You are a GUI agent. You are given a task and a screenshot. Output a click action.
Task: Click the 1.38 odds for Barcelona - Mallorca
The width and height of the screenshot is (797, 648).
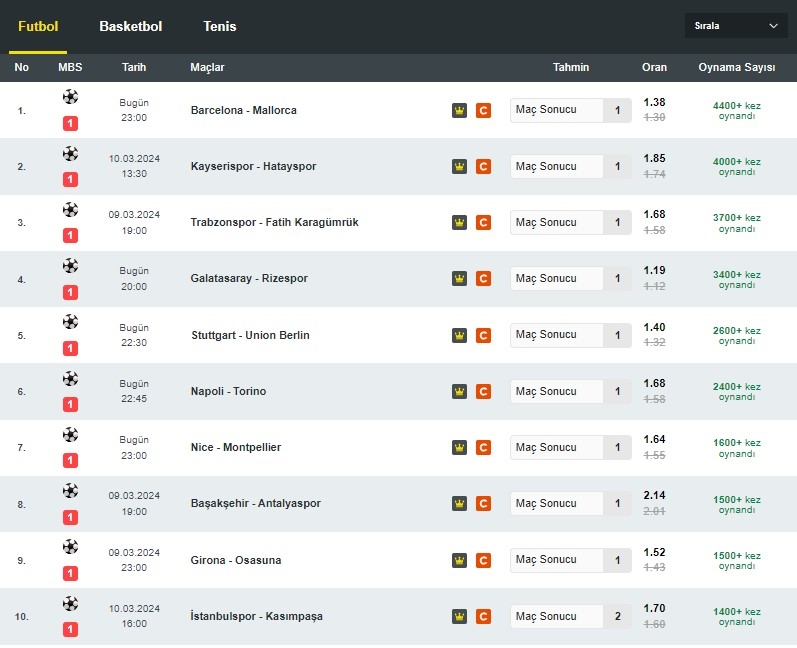pyautogui.click(x=654, y=103)
